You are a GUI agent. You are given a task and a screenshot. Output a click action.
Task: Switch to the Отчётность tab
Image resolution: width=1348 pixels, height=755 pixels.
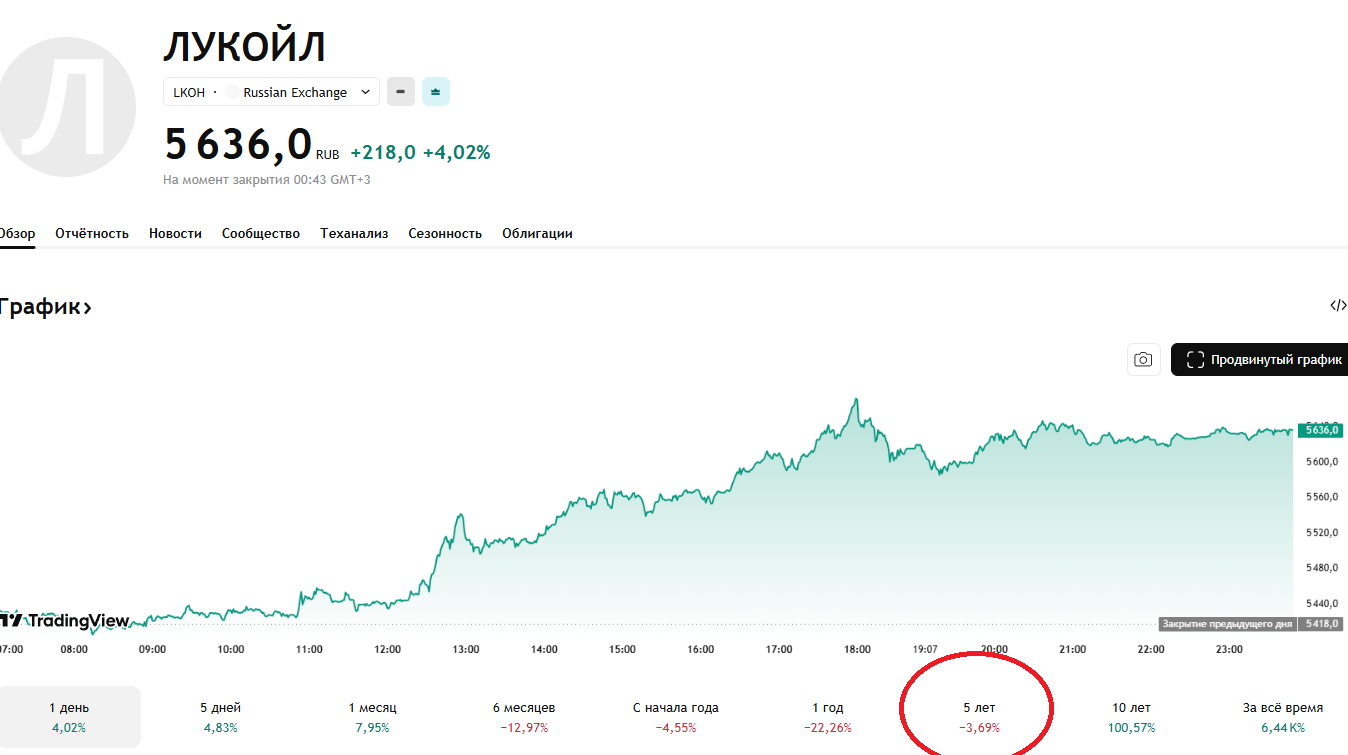pyautogui.click(x=92, y=233)
